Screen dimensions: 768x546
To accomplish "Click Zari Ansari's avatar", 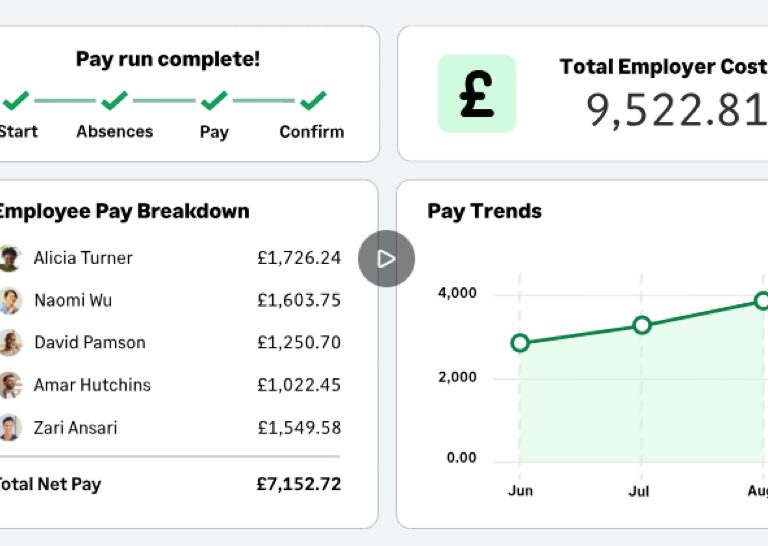I will point(9,427).
